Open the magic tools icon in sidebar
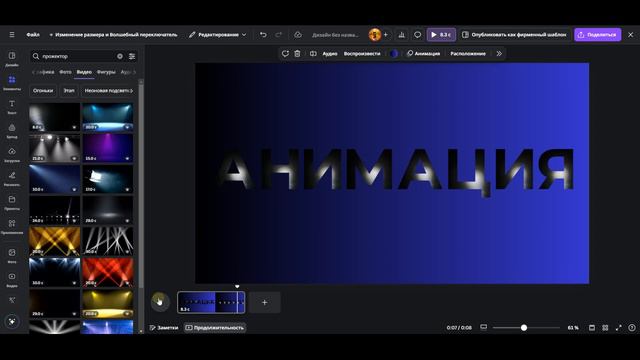 click(12, 300)
